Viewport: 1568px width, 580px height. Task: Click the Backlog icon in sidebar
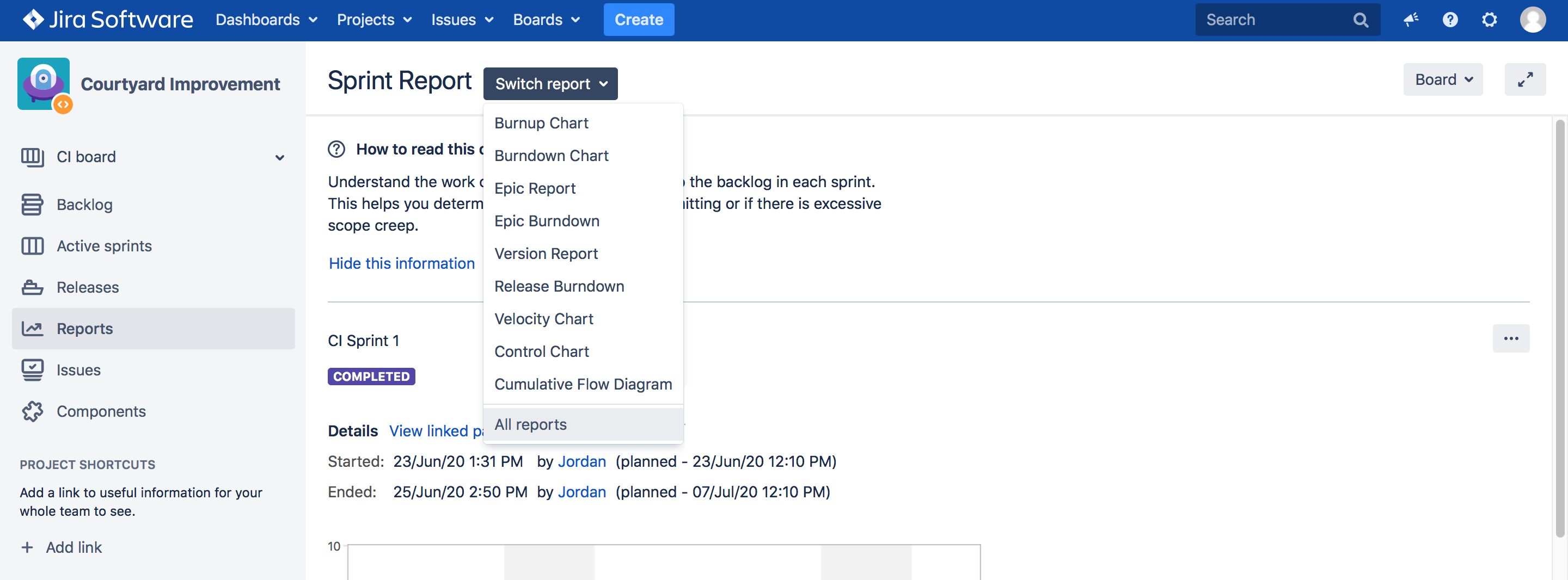tap(32, 205)
